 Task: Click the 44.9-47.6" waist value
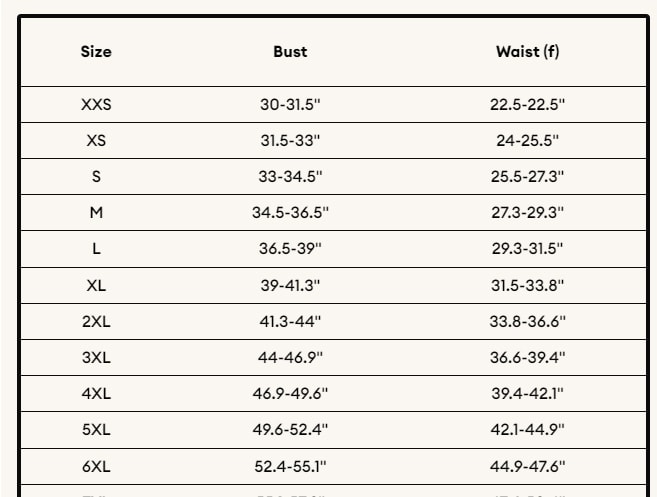tap(527, 465)
